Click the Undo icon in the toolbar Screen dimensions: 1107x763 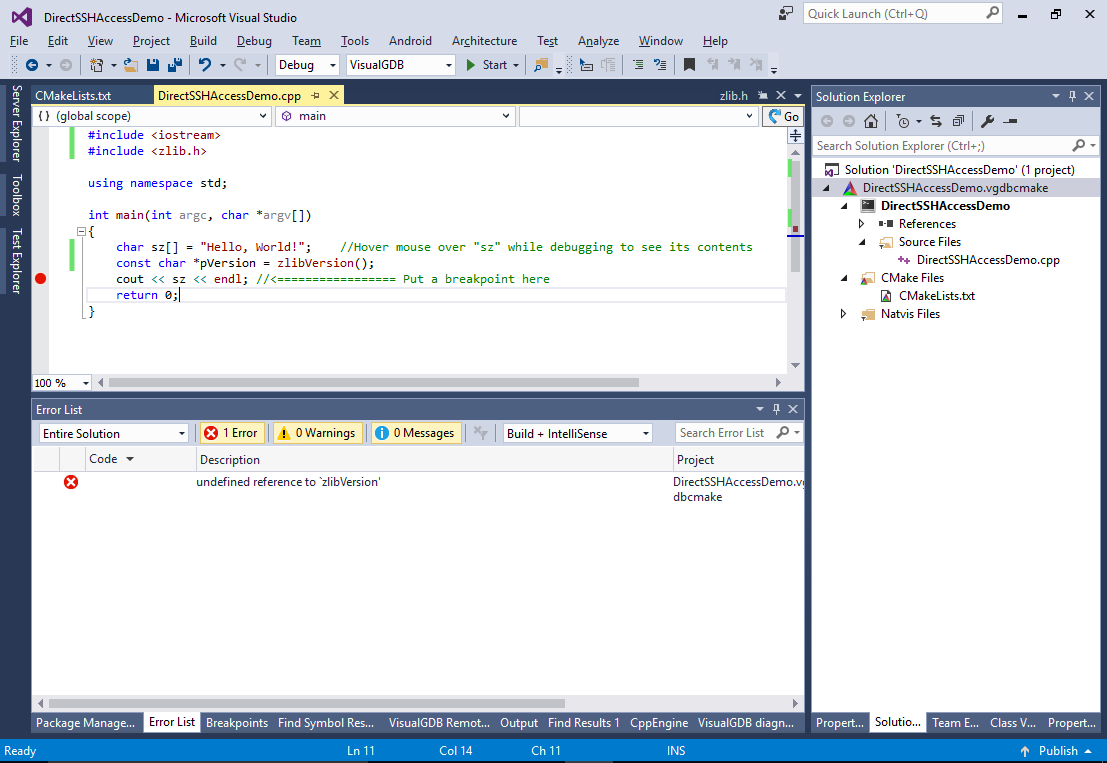click(x=205, y=65)
